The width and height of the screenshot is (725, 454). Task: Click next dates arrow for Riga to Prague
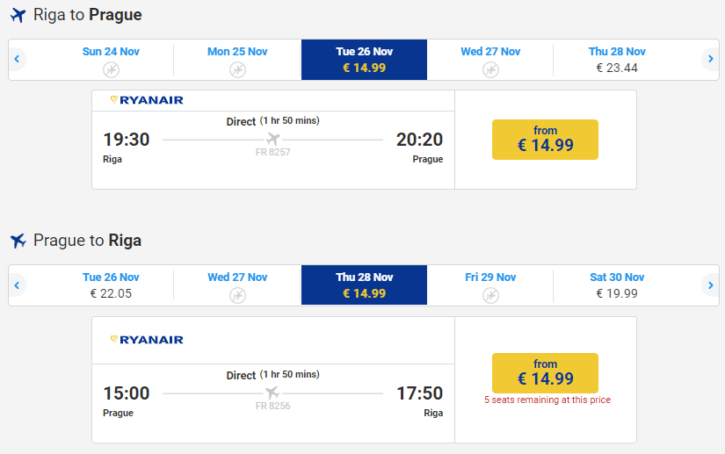711,59
